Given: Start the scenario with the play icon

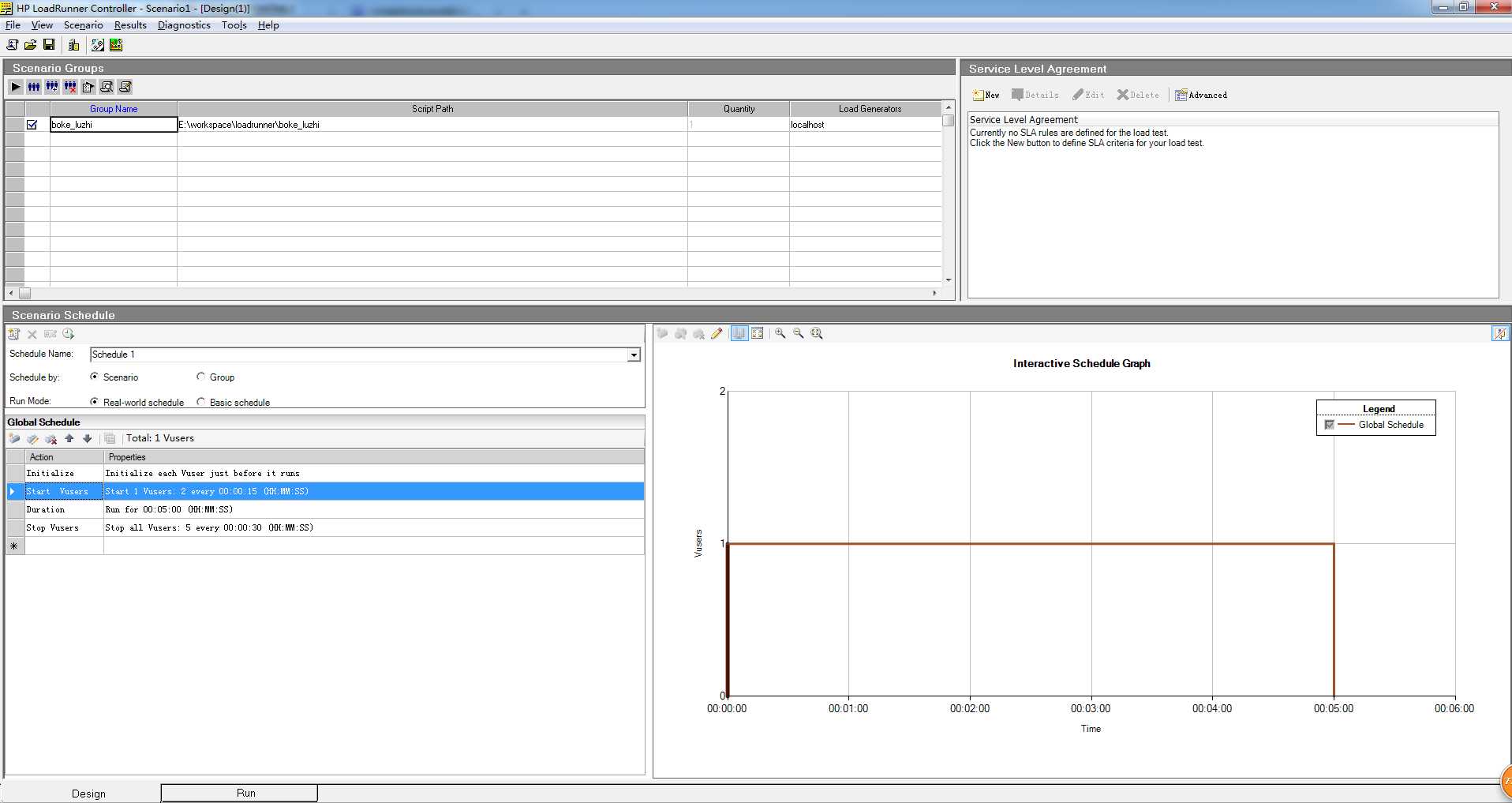Looking at the screenshot, I should pos(16,87).
